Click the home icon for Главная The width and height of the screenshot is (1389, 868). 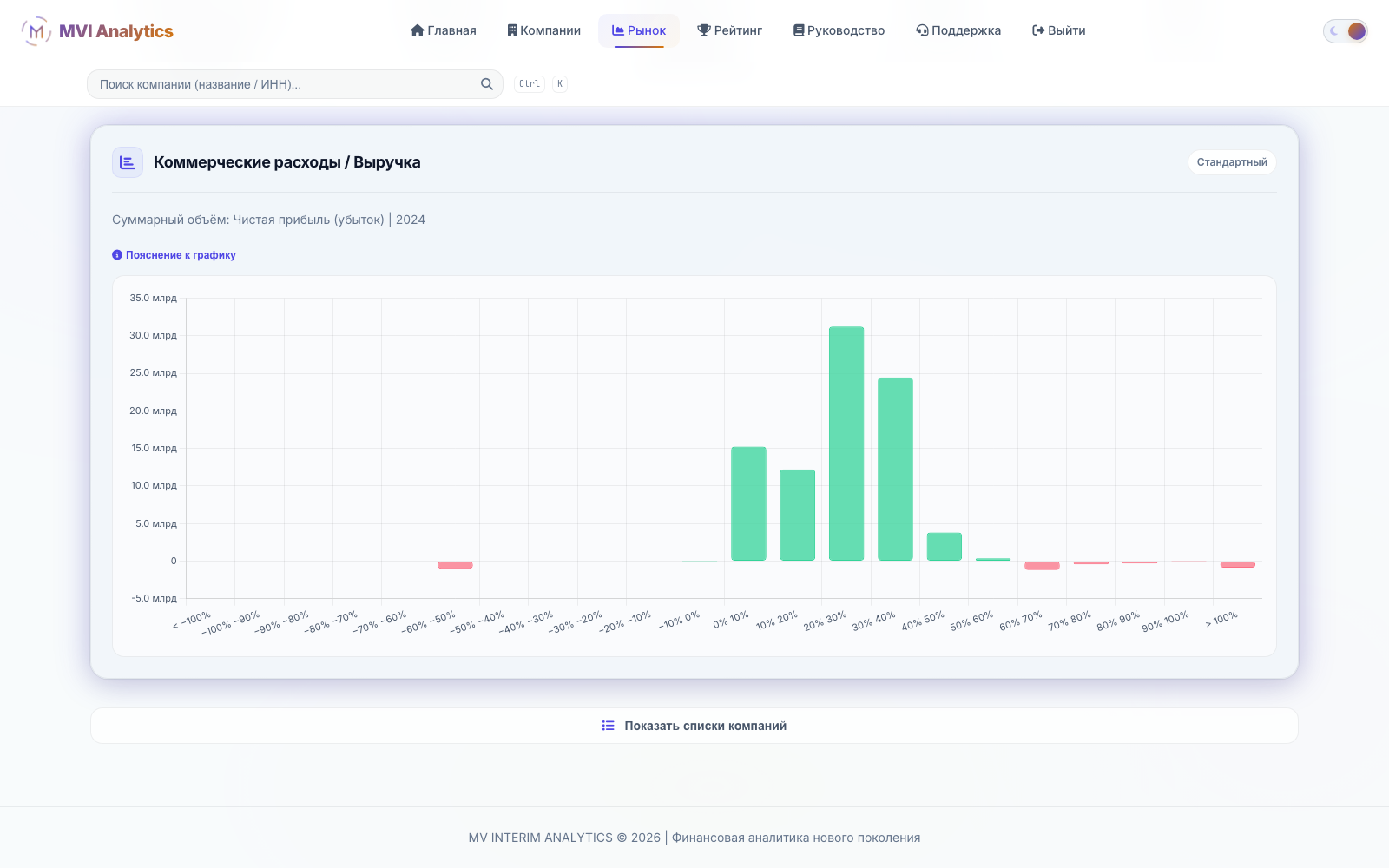click(x=418, y=30)
